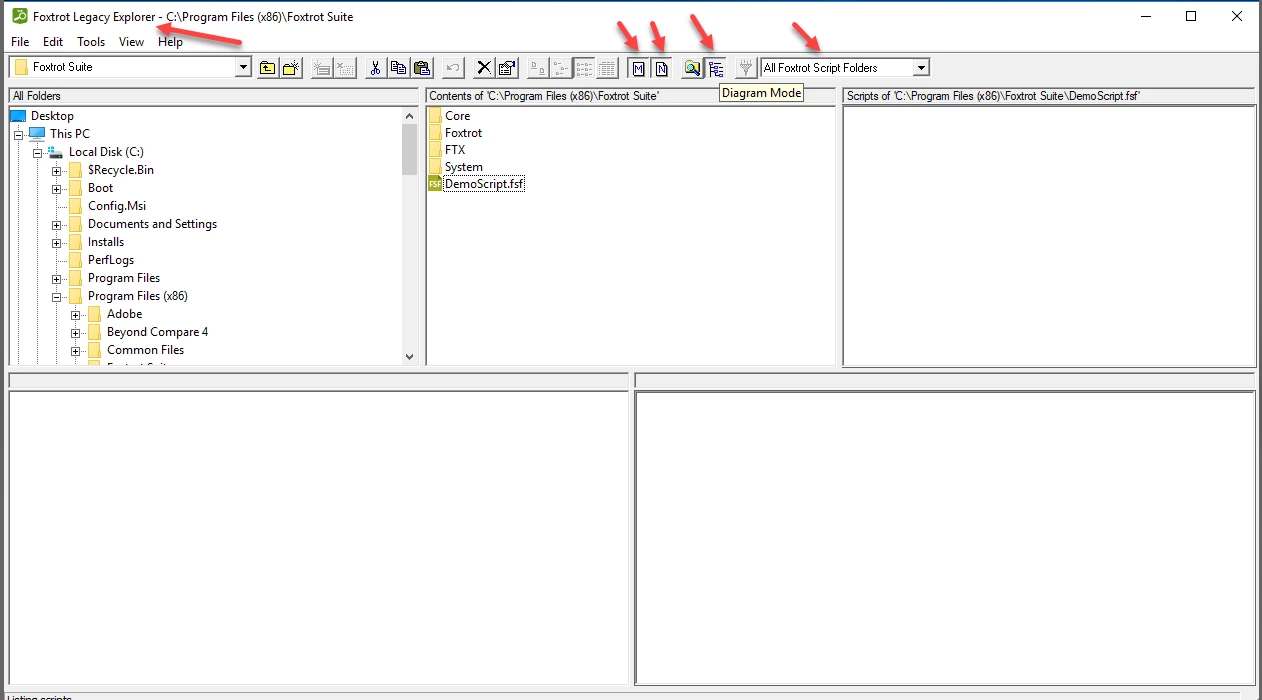Click folder tree scrollbar up arrow
Screen dimensions: 1262x700
(409, 115)
